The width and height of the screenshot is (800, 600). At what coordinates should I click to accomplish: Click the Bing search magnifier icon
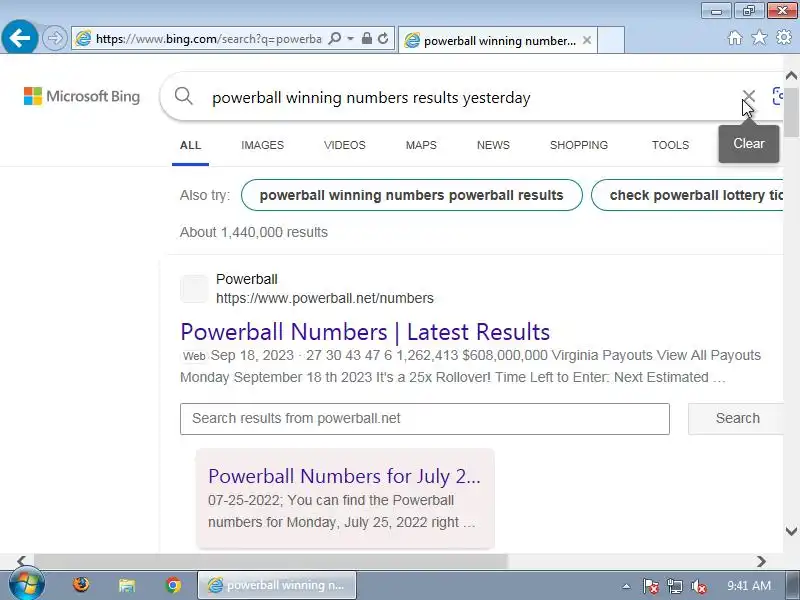pyautogui.click(x=183, y=96)
